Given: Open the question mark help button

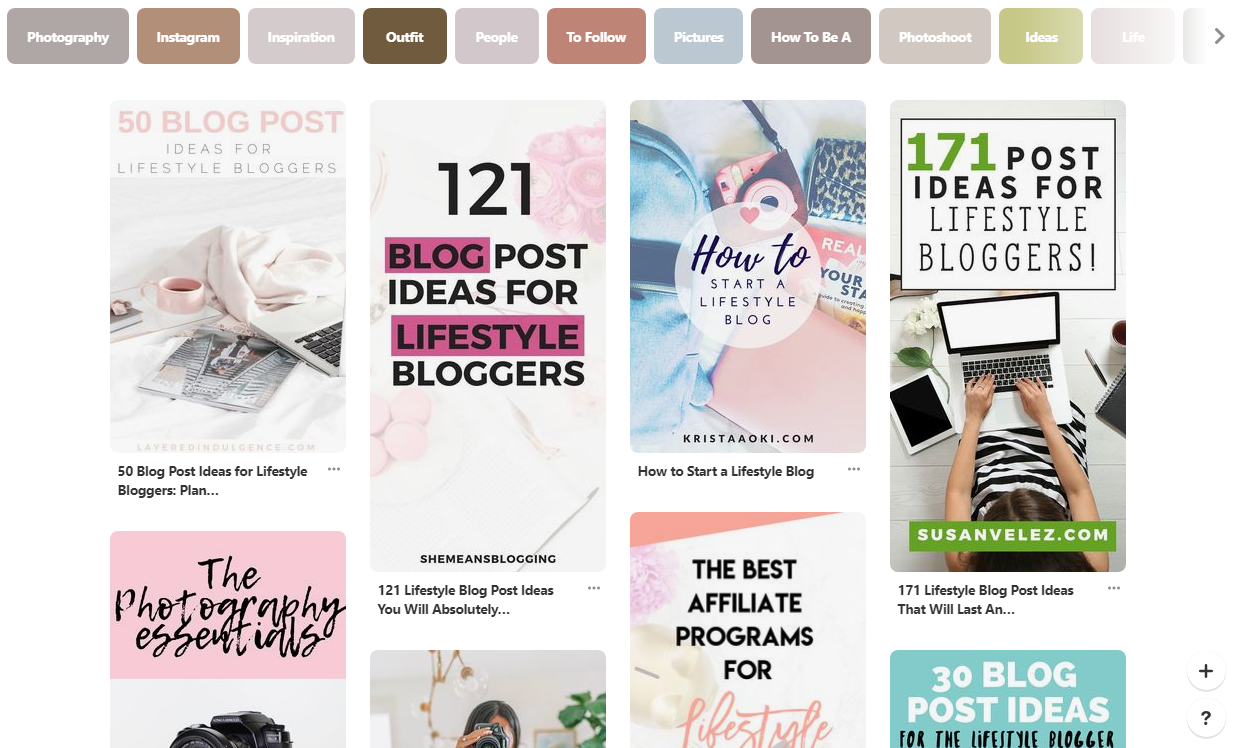Looking at the screenshot, I should click(x=1206, y=718).
